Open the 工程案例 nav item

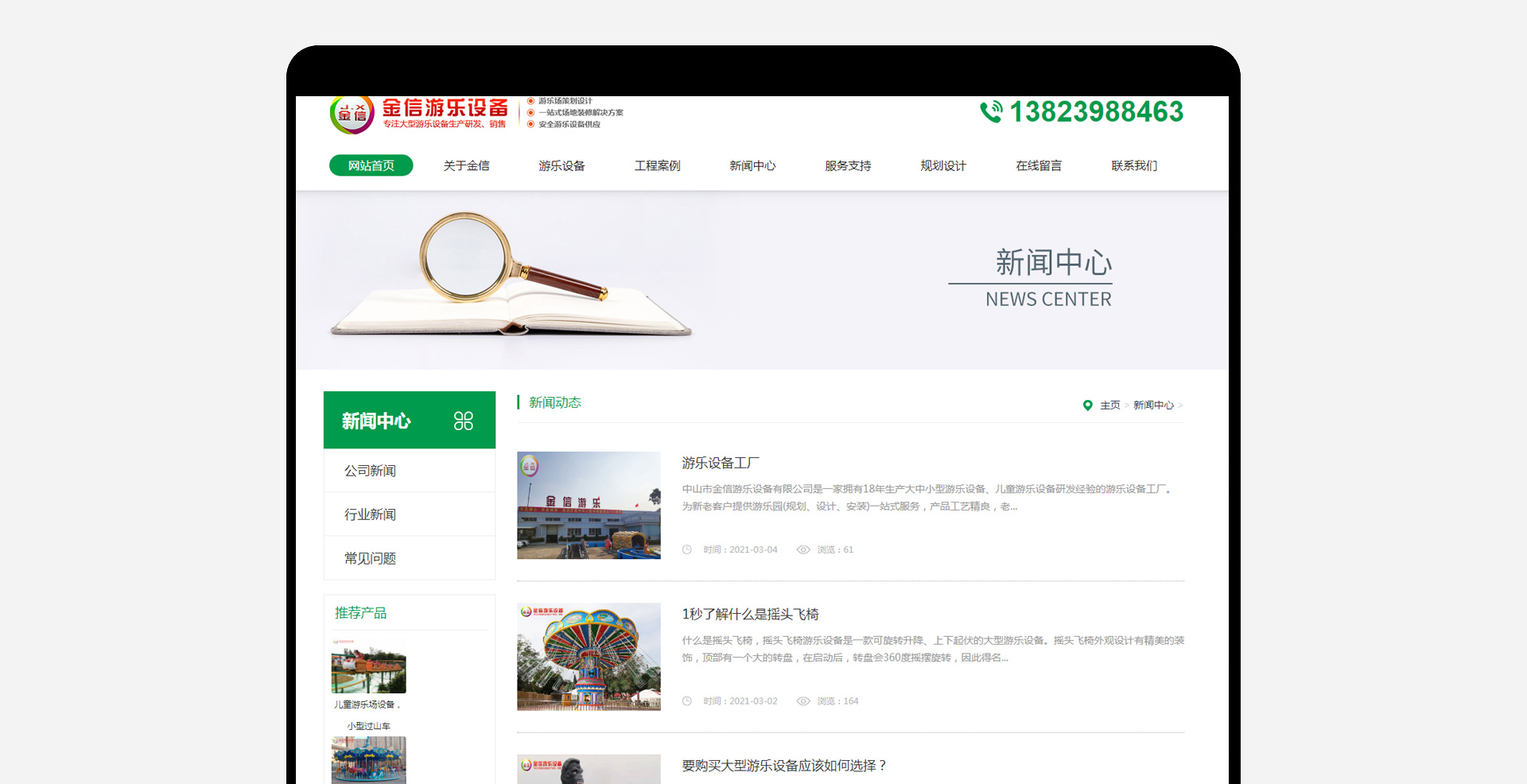pyautogui.click(x=657, y=165)
